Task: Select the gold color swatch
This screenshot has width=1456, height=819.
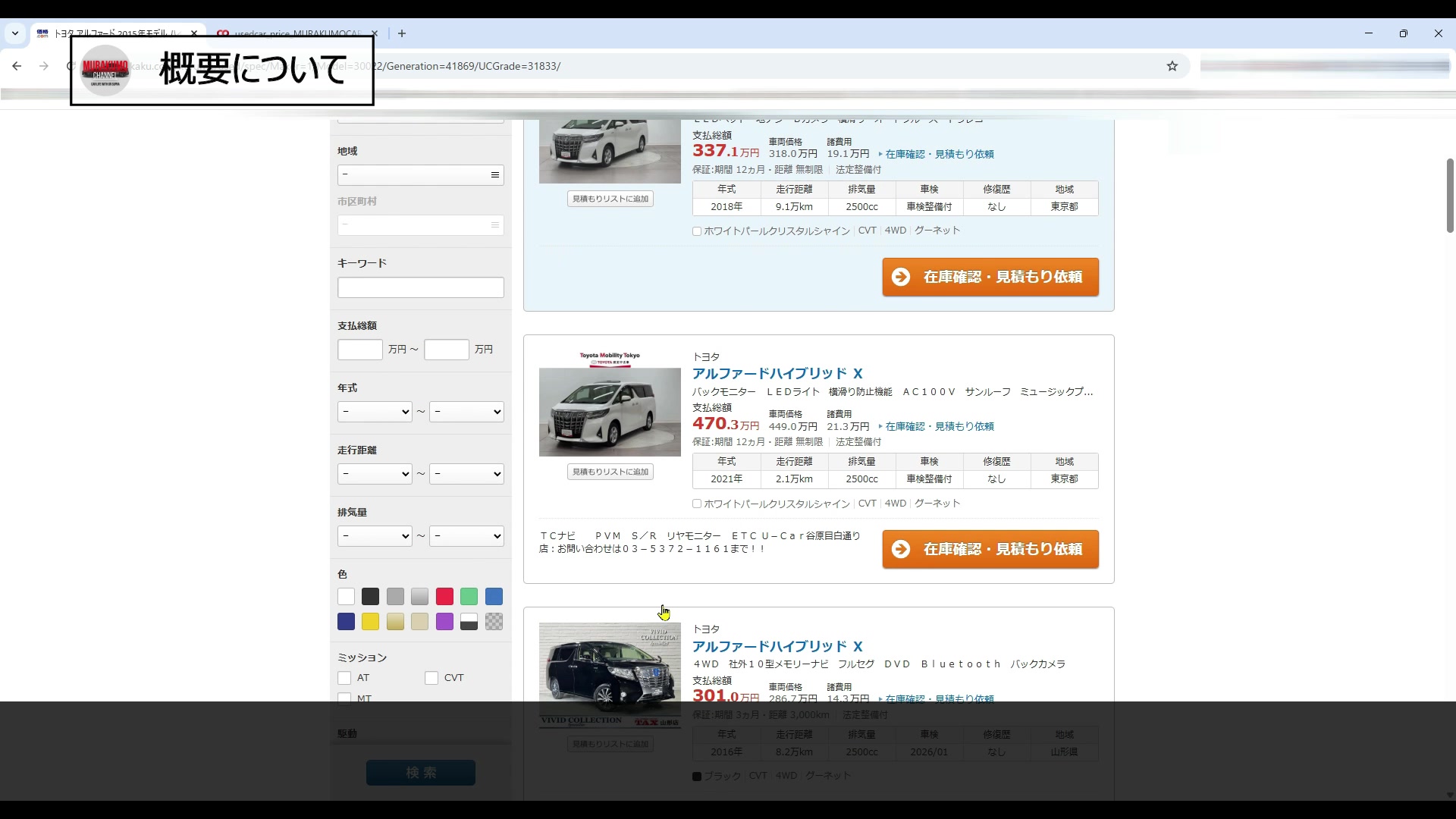Action: (395, 622)
